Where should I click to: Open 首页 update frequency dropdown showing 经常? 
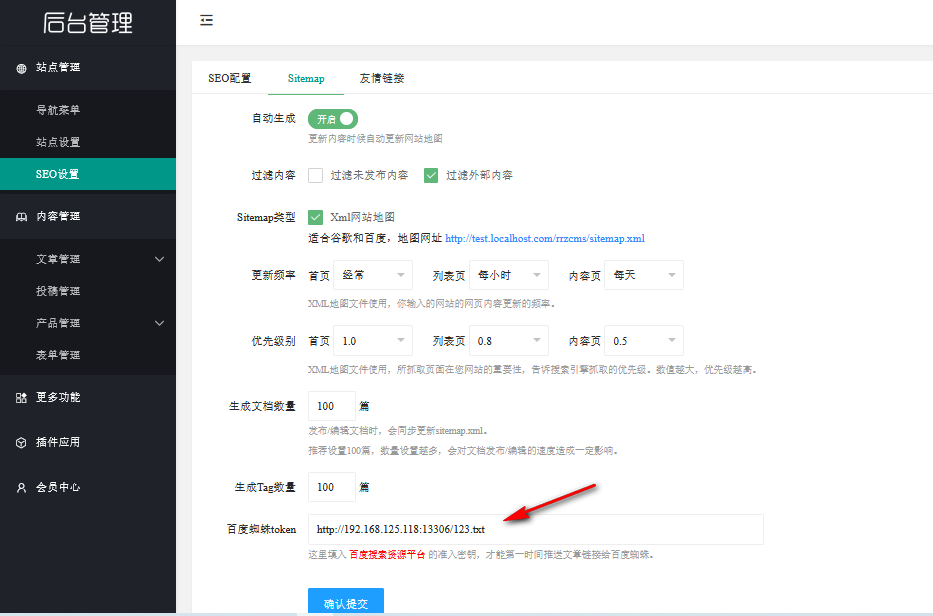(373, 275)
